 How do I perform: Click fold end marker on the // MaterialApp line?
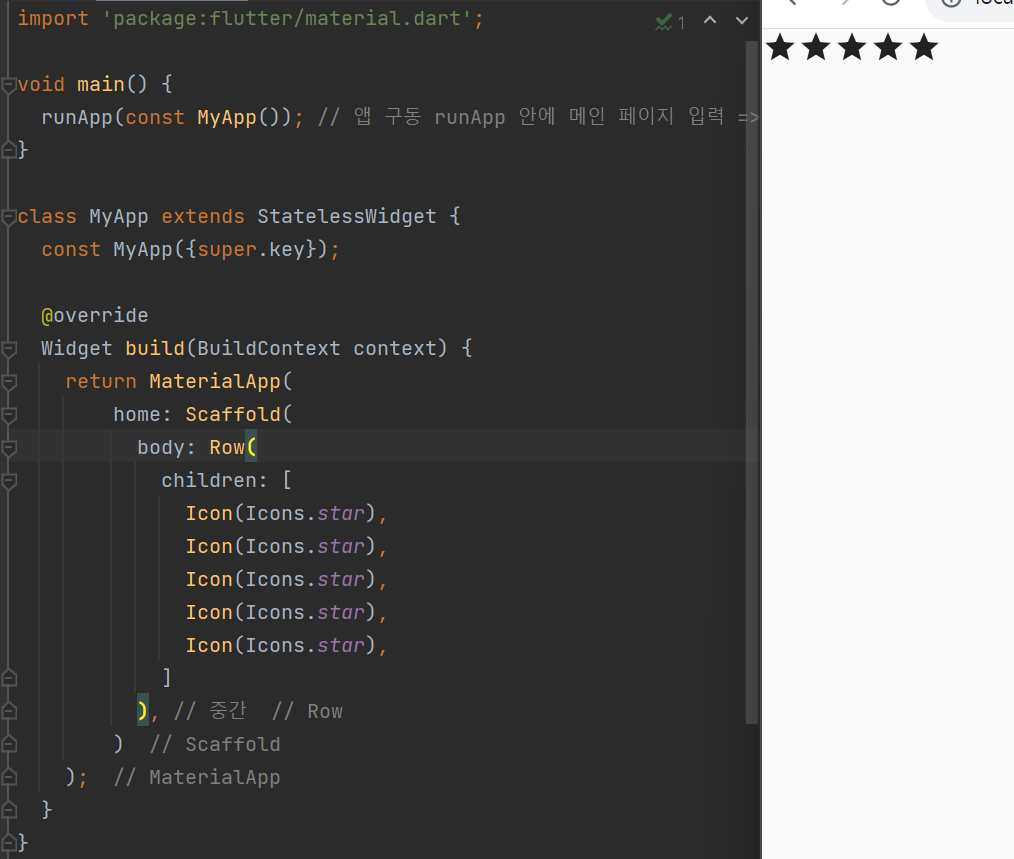(x=9, y=777)
